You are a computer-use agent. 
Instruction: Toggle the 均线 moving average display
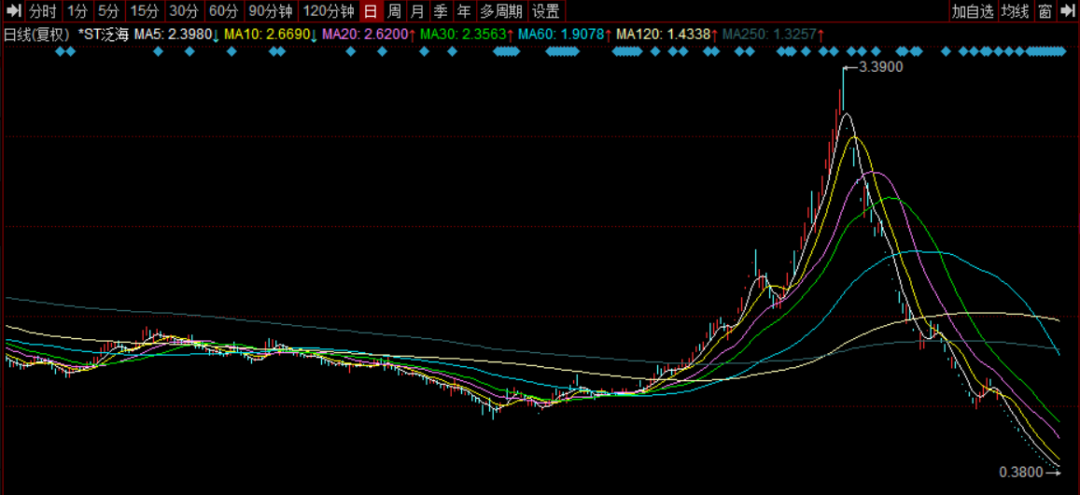click(x=1015, y=12)
